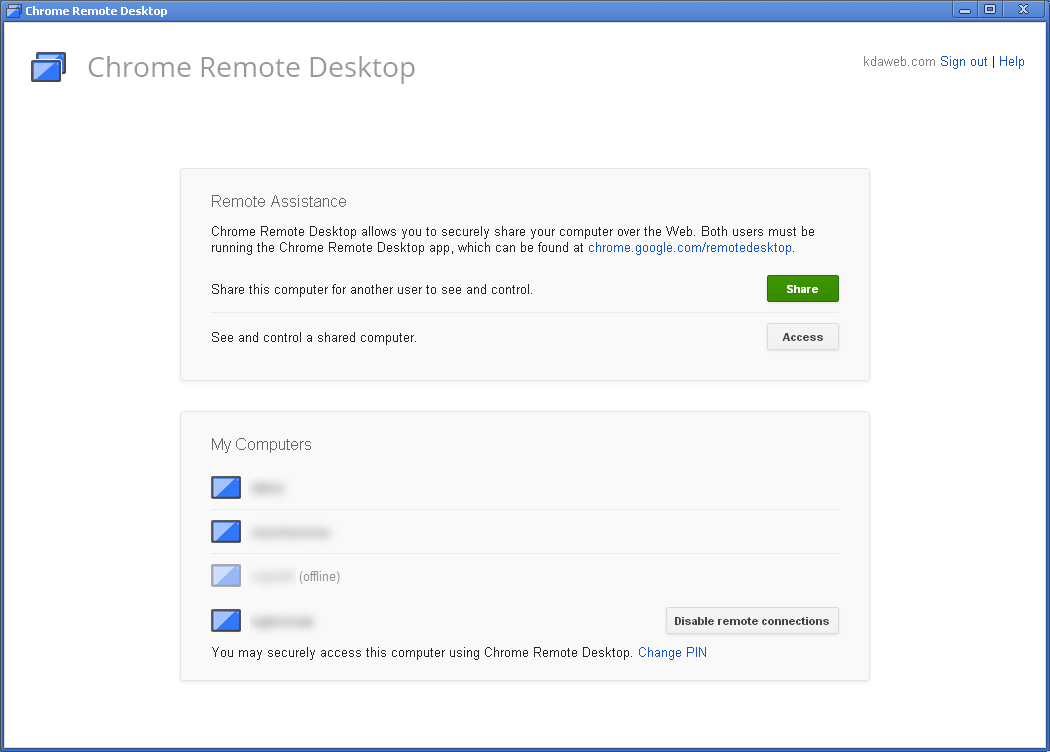Open the Help link
This screenshot has height=752, width=1050.
(x=1011, y=62)
